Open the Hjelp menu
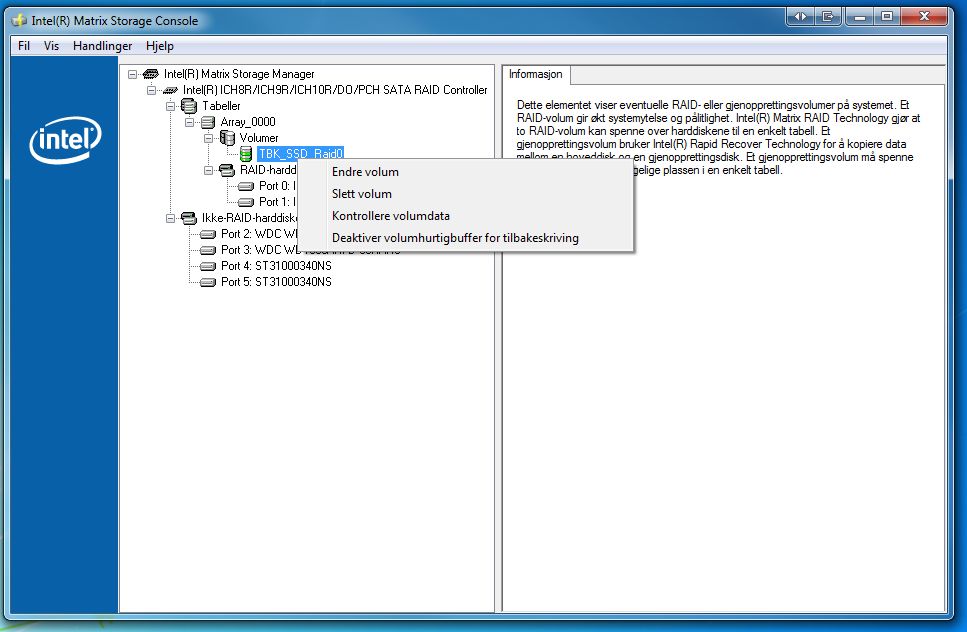The width and height of the screenshot is (967, 632). (160, 46)
